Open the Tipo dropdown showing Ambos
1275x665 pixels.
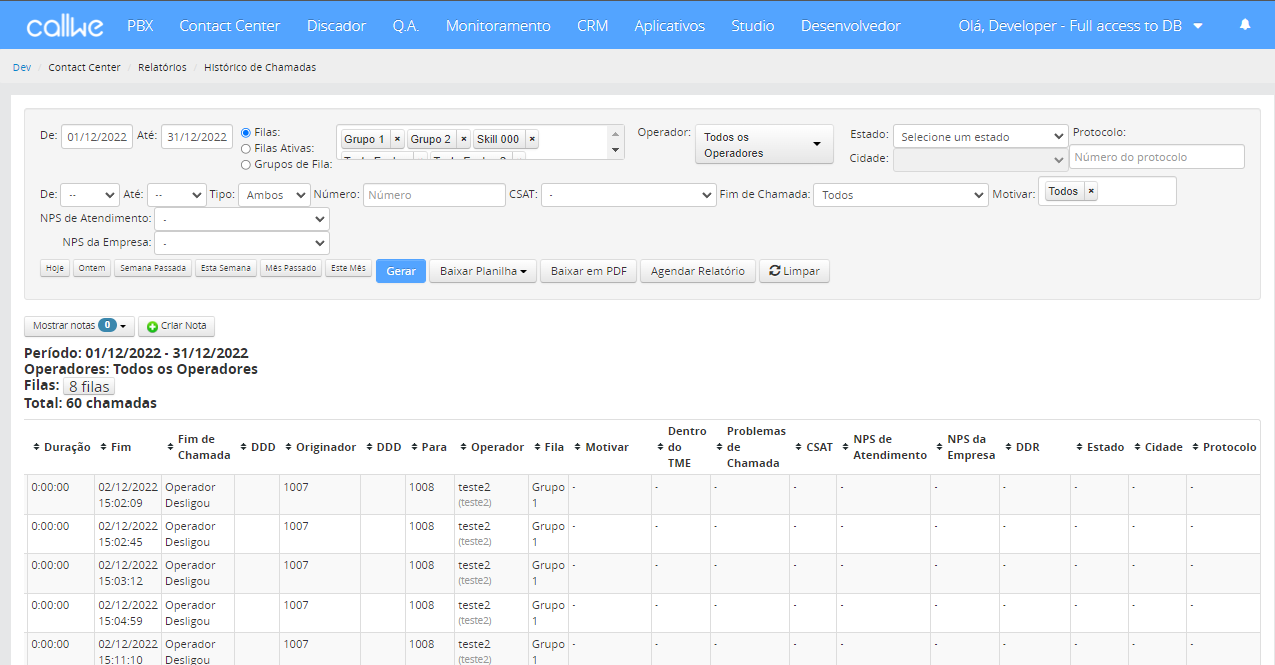point(274,195)
